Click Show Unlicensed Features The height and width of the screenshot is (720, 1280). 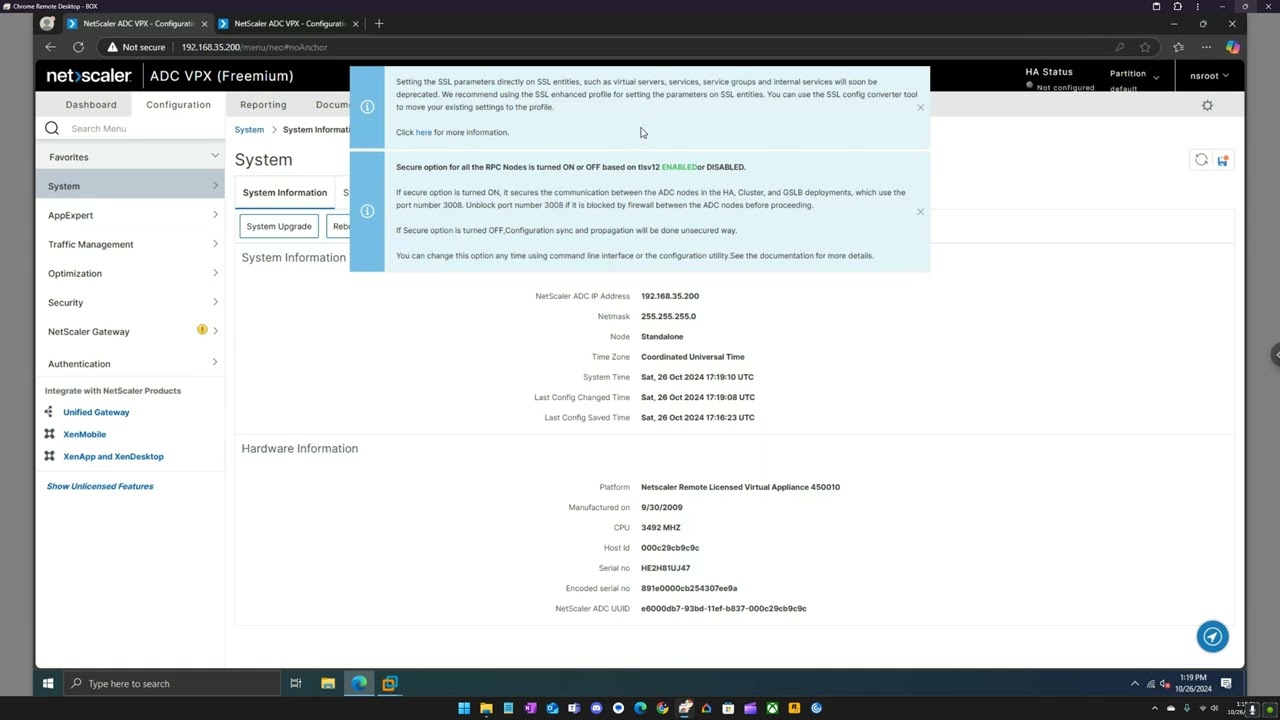(x=100, y=486)
